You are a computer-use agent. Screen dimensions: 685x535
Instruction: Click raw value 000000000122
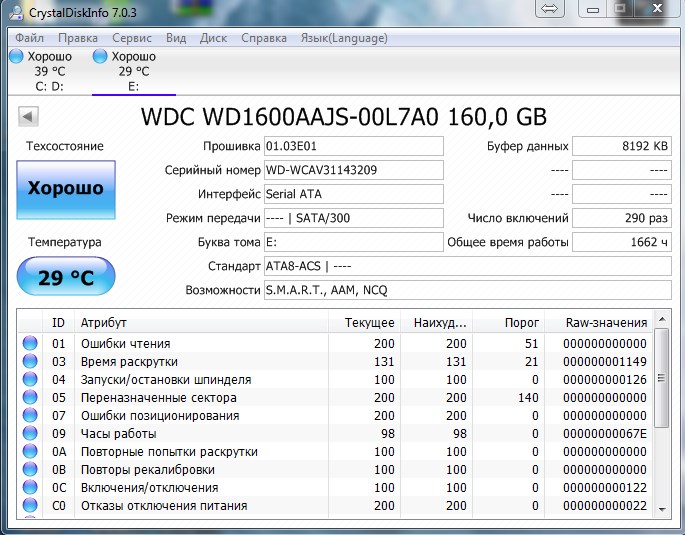click(x=605, y=488)
